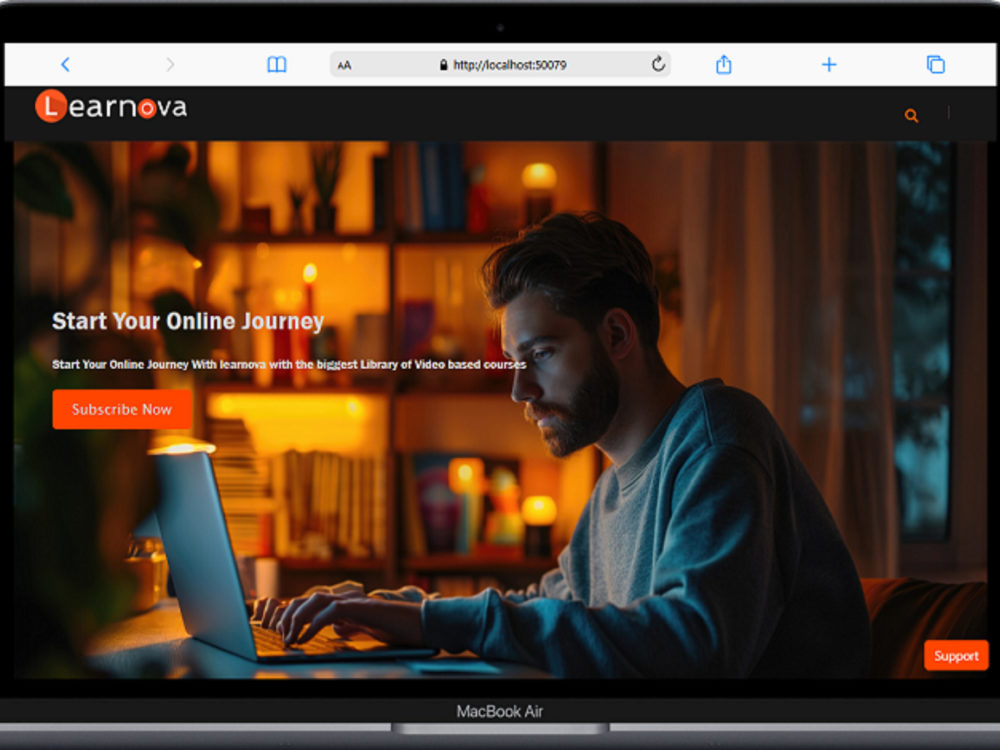Open the share sheet icon
The width and height of the screenshot is (1000, 750).
coord(723,64)
